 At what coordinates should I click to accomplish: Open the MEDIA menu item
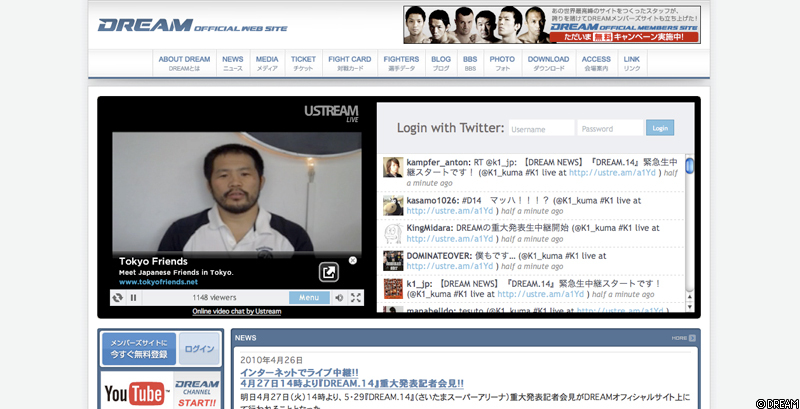click(x=267, y=63)
